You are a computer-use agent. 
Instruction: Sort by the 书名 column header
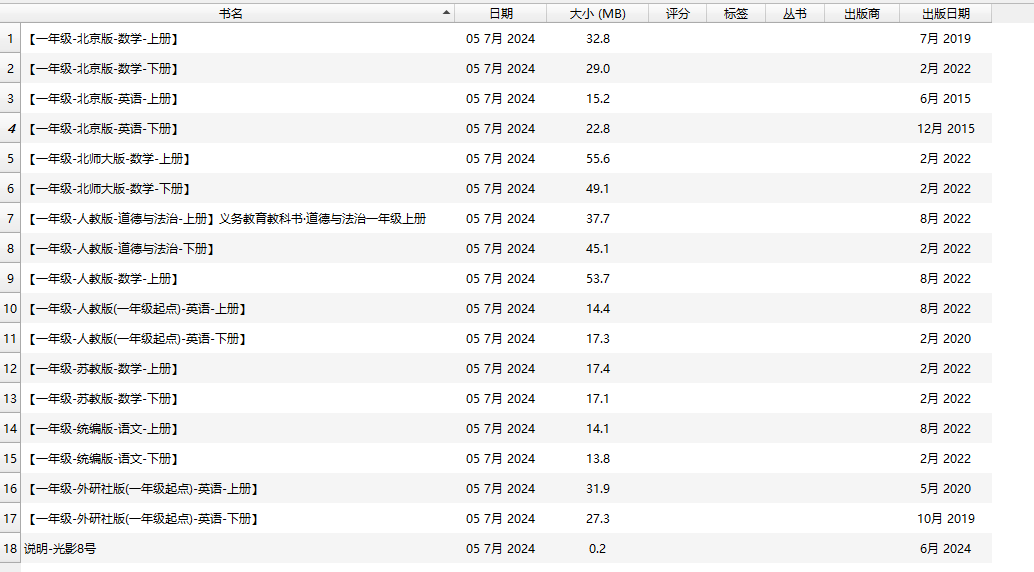(x=230, y=13)
